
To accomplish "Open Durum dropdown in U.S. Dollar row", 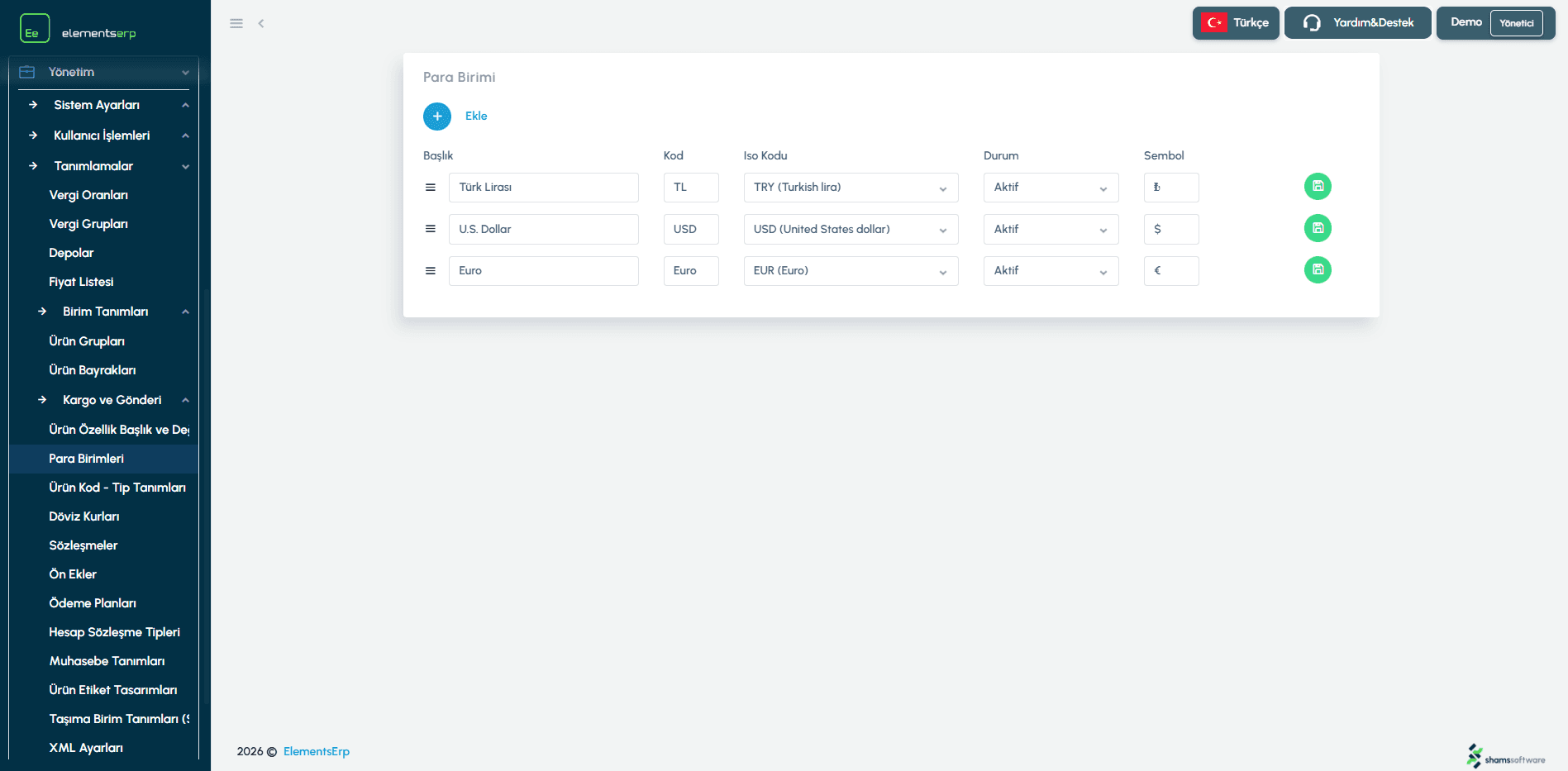I will 1051,229.
